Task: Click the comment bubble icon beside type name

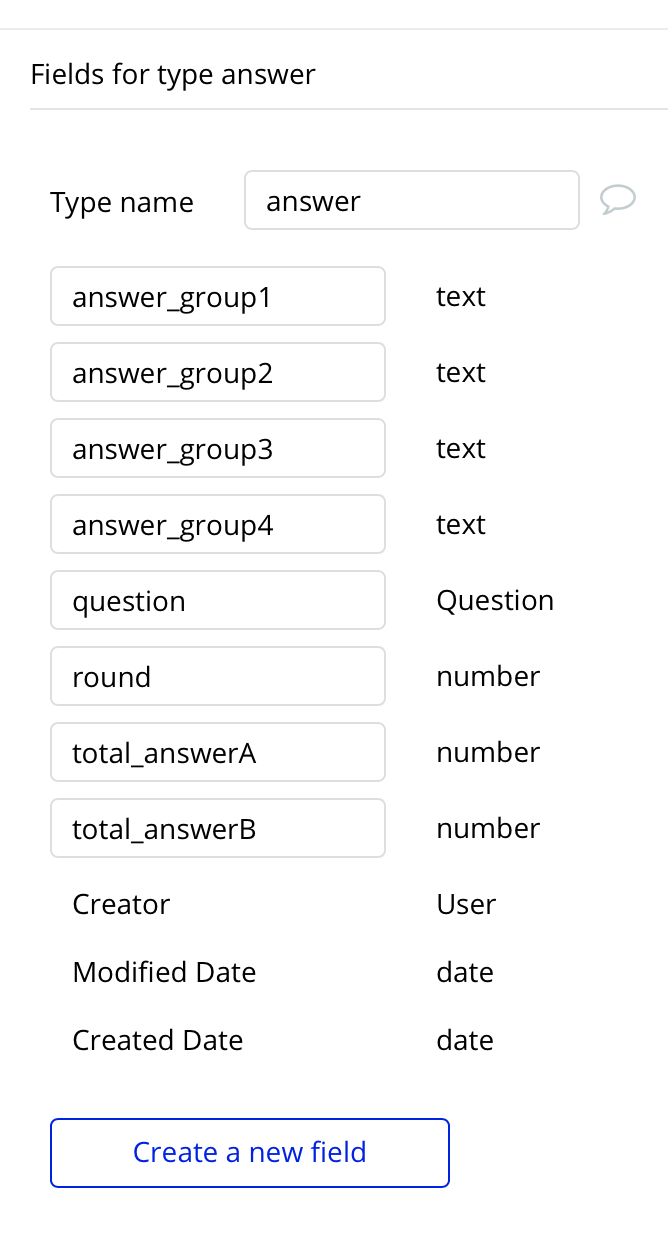Action: point(618,200)
